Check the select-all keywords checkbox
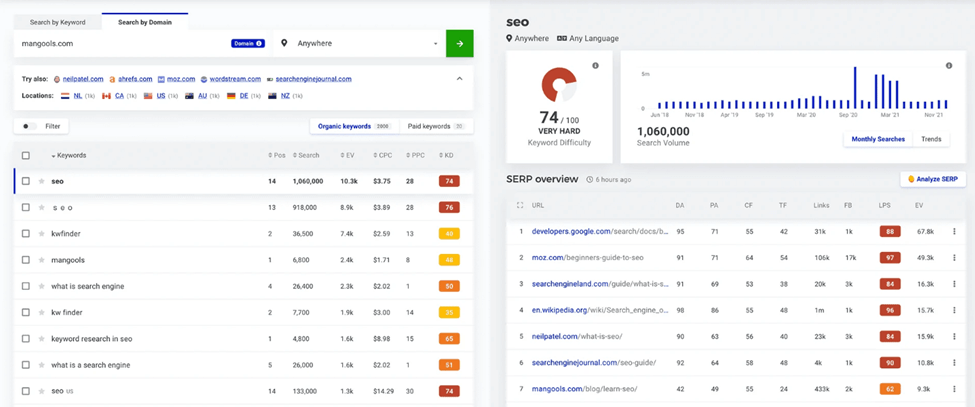 (x=25, y=155)
